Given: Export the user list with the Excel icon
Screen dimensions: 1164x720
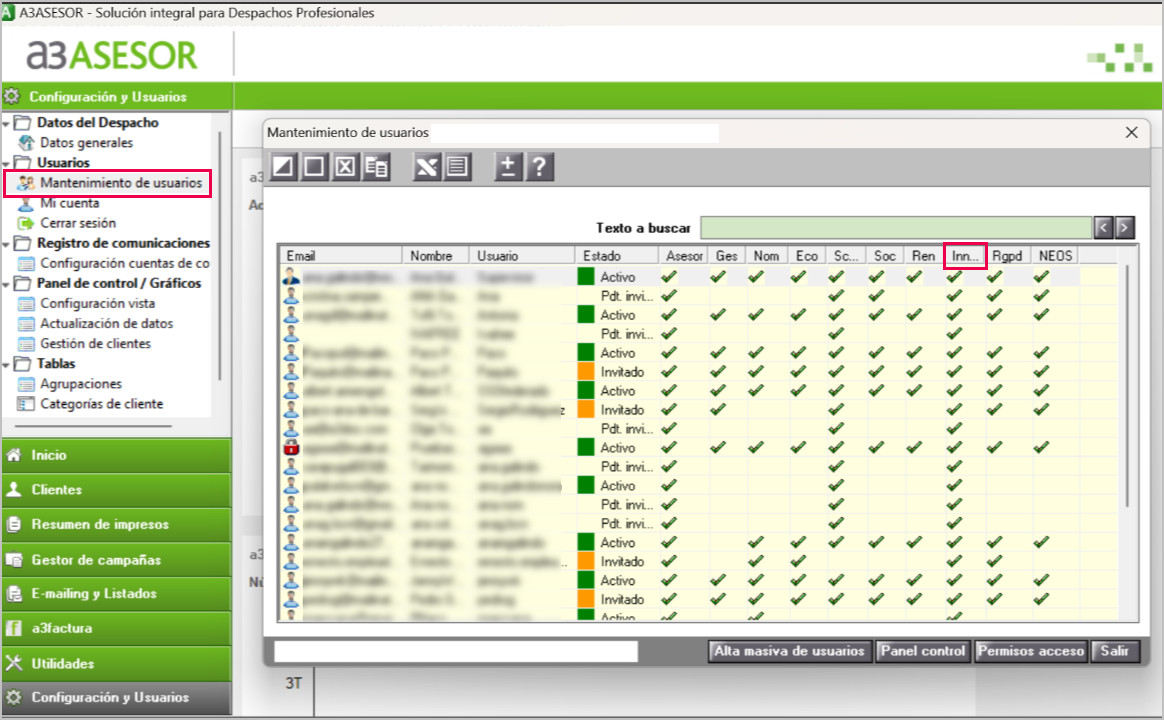Looking at the screenshot, I should coord(426,166).
